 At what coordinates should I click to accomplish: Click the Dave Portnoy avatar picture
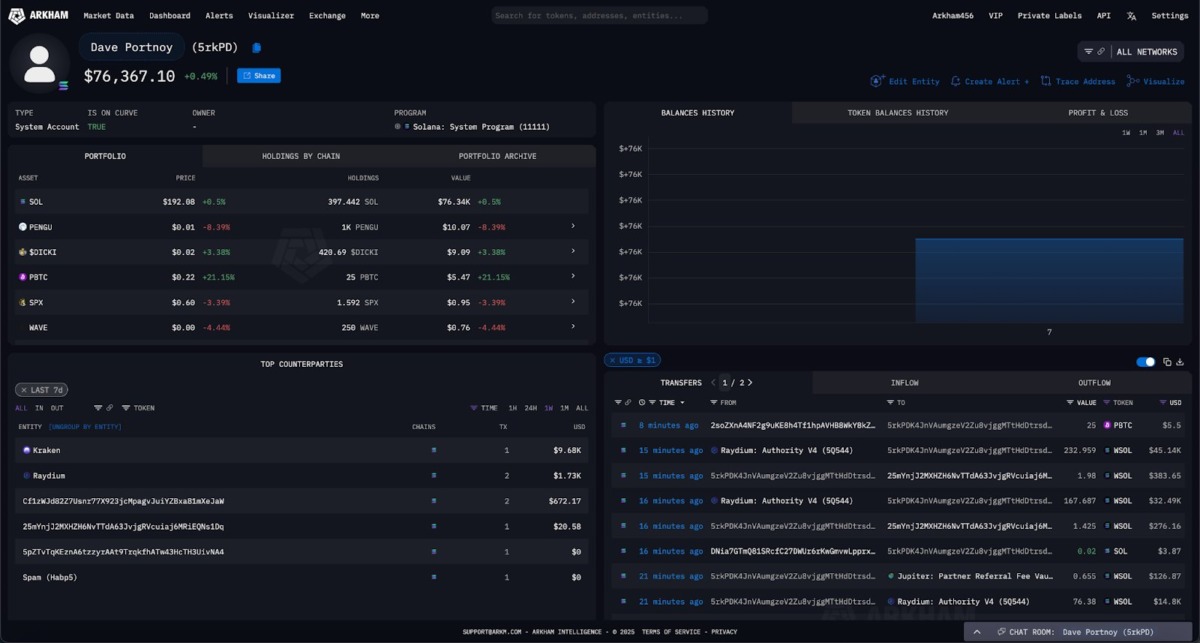[40, 63]
